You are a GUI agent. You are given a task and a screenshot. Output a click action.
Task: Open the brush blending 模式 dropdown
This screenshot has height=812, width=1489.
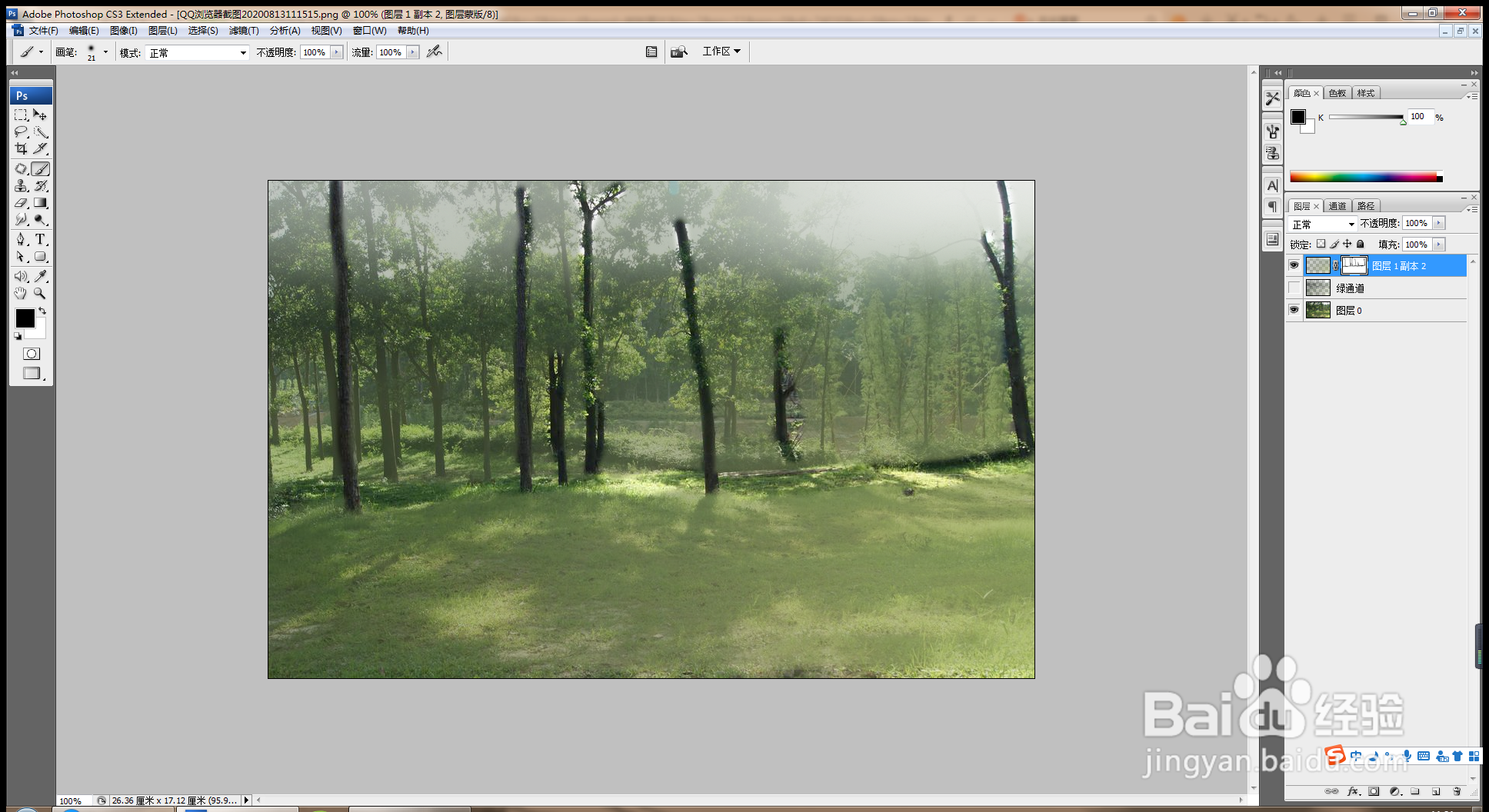point(198,52)
